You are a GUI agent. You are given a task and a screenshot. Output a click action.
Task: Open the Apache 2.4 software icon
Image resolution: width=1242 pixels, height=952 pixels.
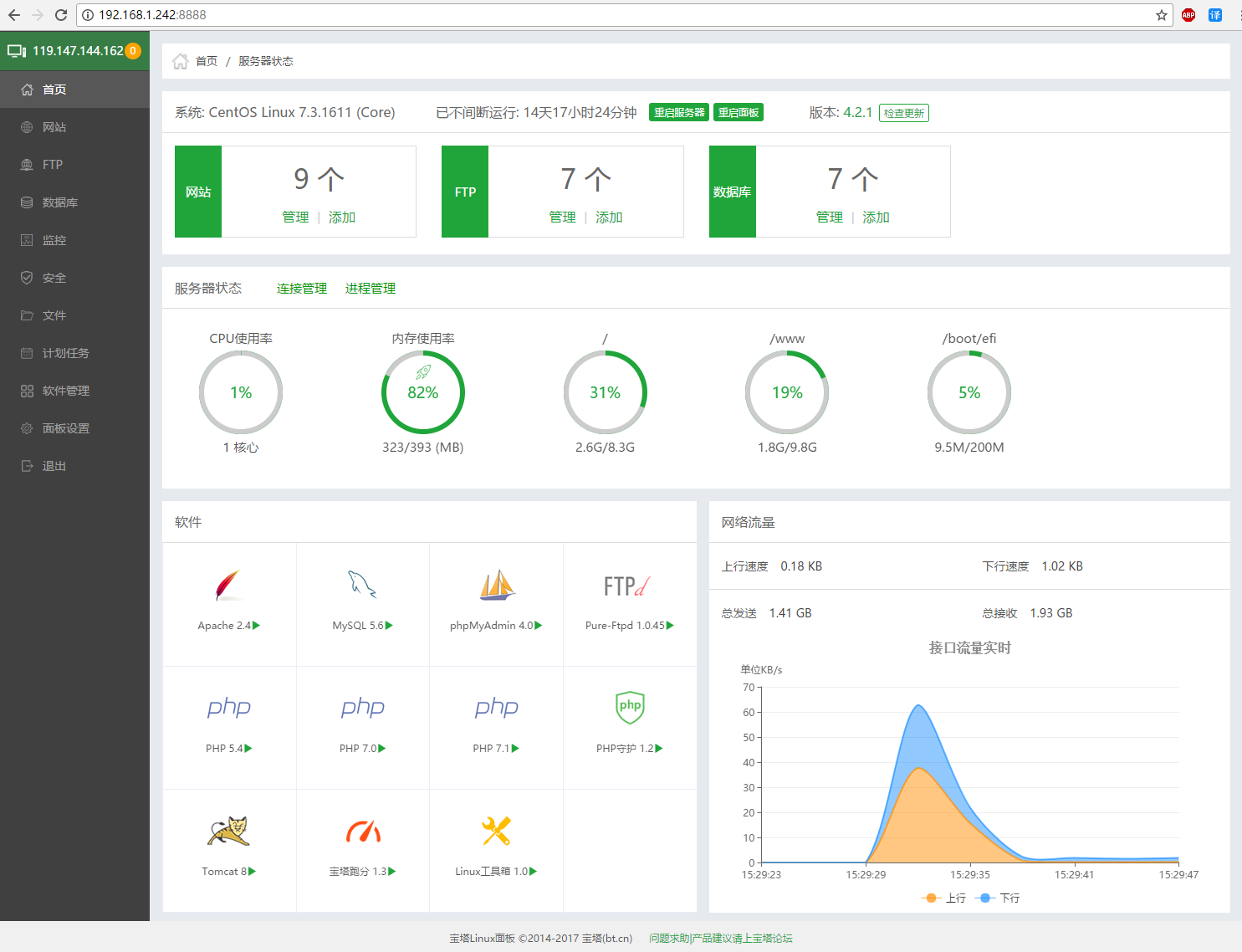[228, 586]
